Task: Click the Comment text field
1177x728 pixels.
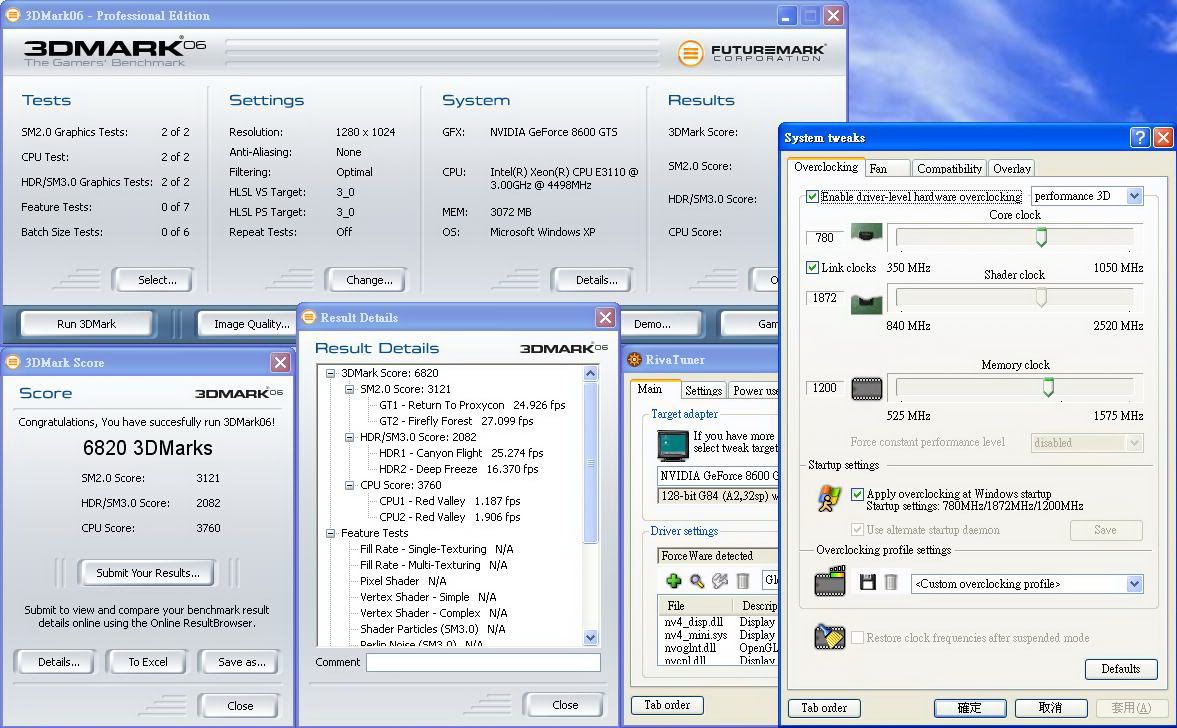Action: click(x=484, y=662)
